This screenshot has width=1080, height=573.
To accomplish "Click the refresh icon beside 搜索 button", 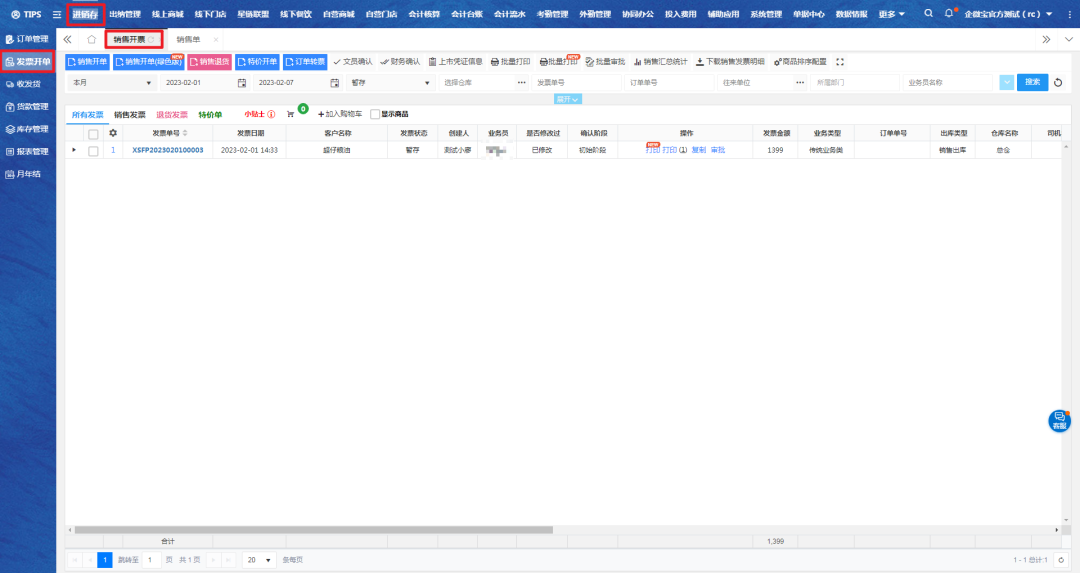I will [1058, 82].
